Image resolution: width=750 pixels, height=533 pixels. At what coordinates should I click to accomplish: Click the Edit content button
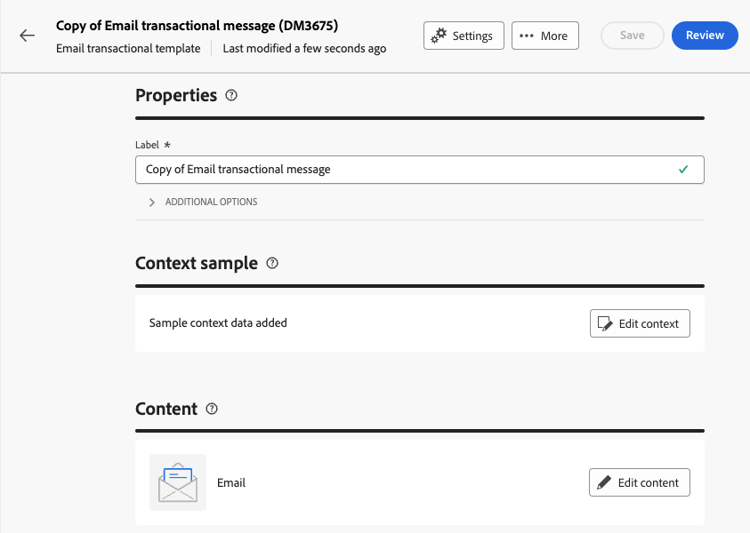639,482
